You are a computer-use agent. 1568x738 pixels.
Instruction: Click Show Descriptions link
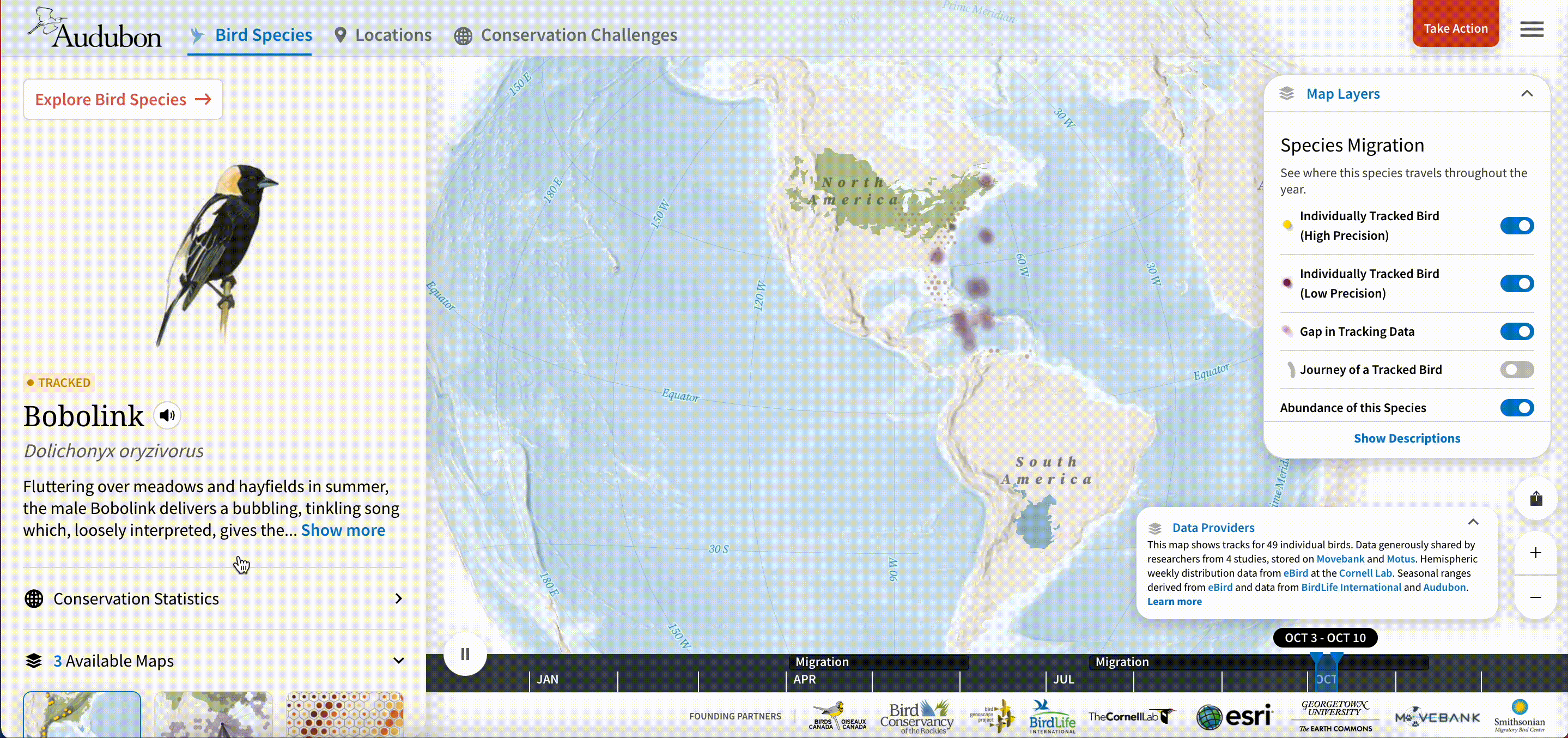(1406, 438)
